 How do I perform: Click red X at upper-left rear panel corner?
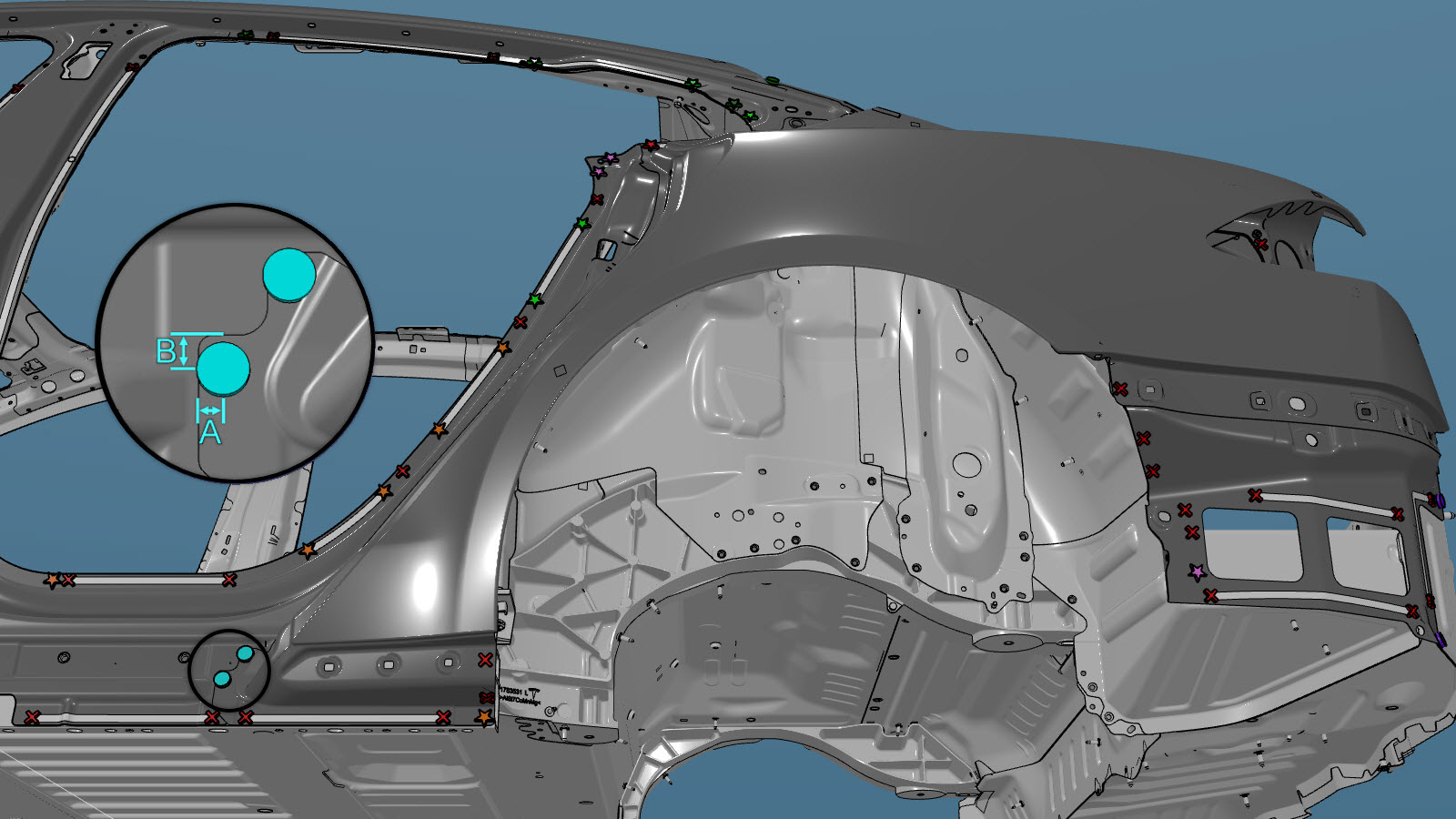point(1120,389)
